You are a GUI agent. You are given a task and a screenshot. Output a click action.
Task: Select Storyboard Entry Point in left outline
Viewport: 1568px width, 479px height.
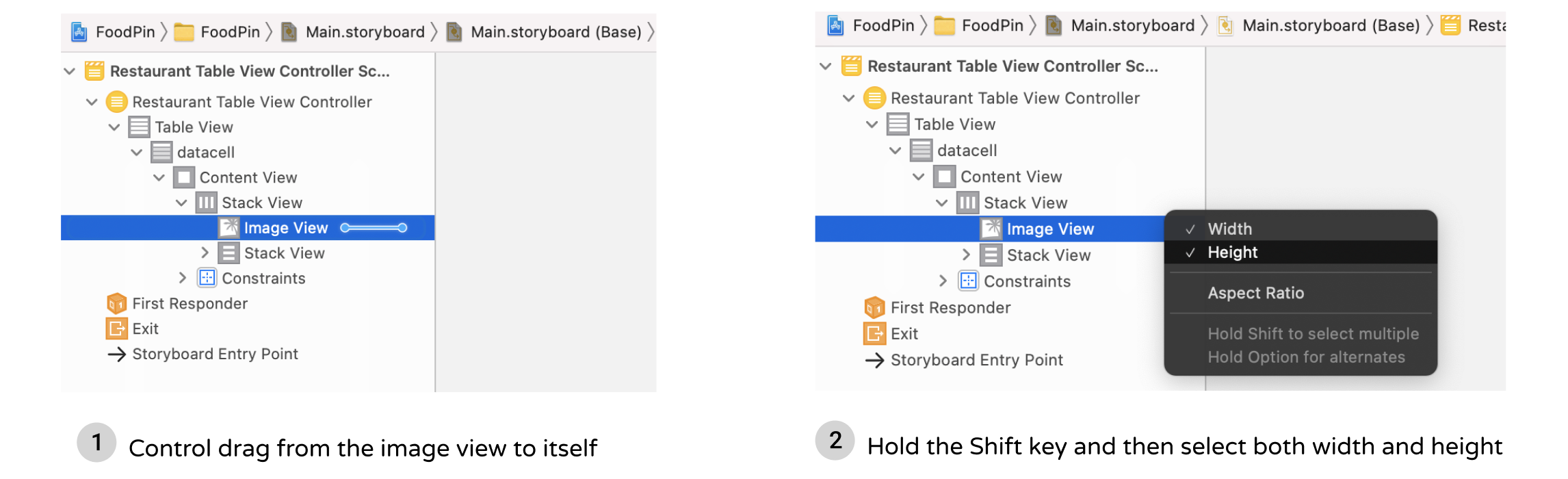[215, 354]
